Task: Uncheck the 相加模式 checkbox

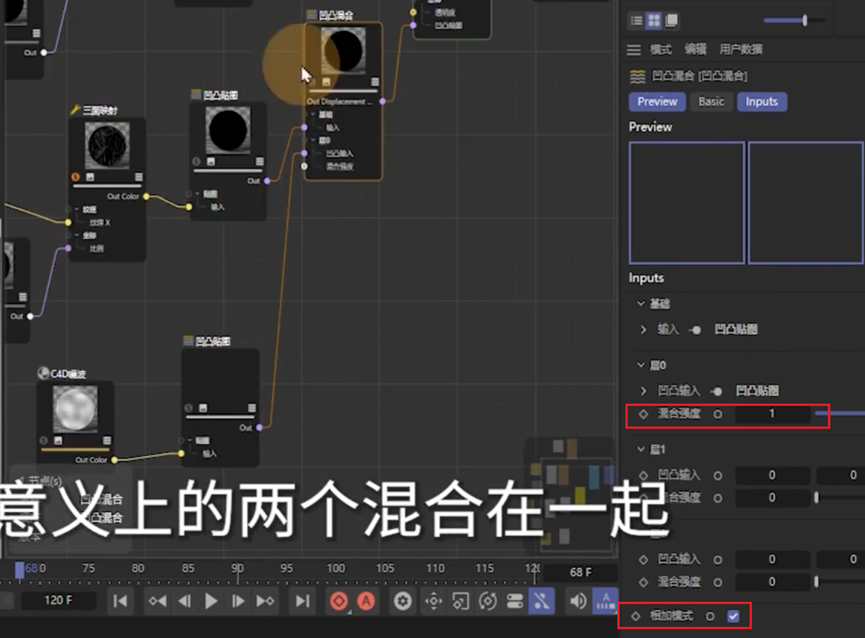Action: (733, 616)
